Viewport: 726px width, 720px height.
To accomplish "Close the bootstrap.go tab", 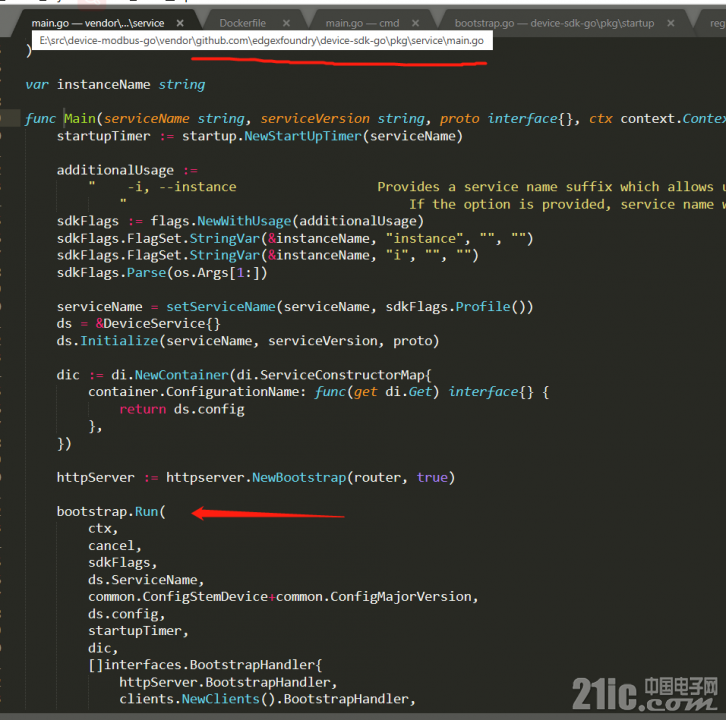I will pyautogui.click(x=670, y=23).
